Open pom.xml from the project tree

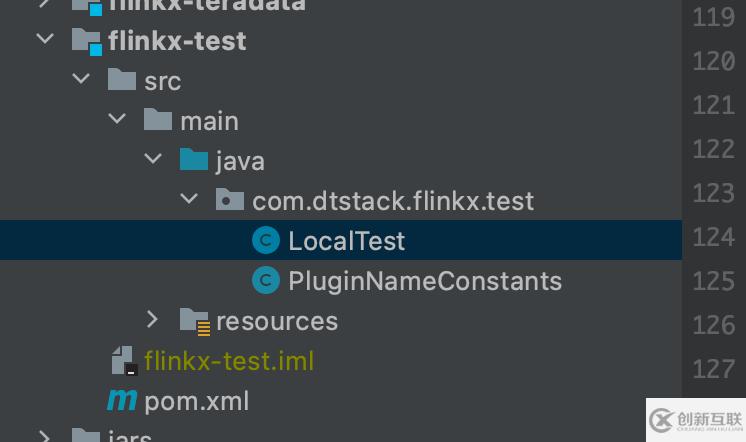pos(196,401)
